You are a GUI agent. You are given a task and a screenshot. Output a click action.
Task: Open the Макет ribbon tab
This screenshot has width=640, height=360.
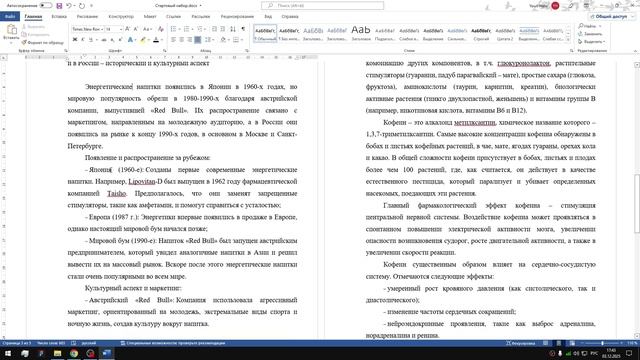point(150,17)
